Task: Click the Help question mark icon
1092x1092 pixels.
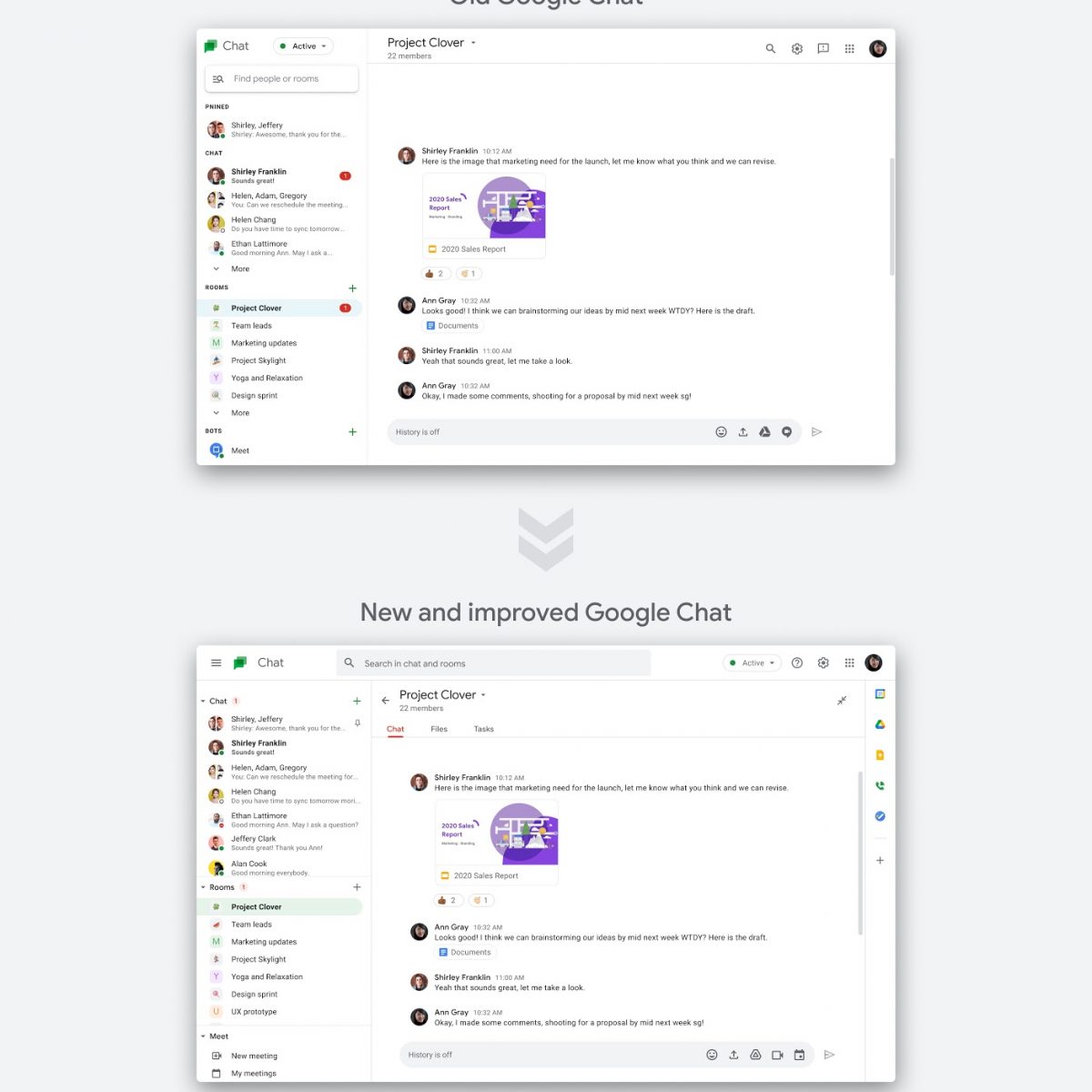Action: pyautogui.click(x=797, y=662)
